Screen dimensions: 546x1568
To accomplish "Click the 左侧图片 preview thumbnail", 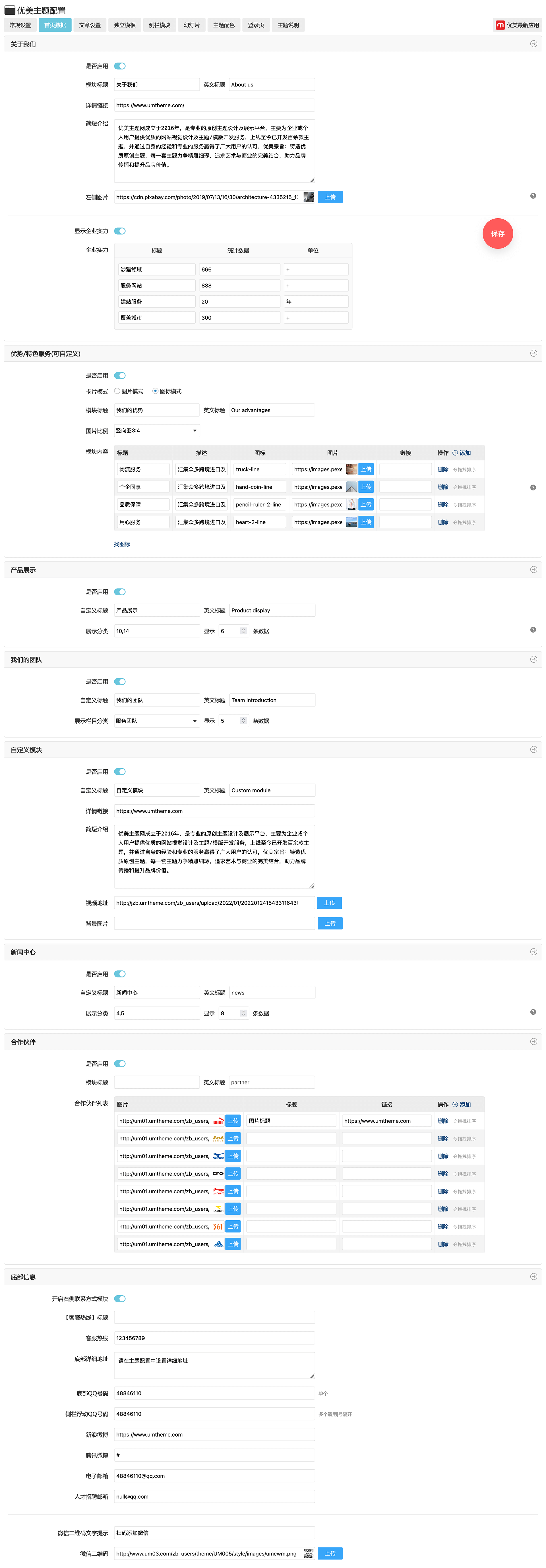I will [309, 197].
